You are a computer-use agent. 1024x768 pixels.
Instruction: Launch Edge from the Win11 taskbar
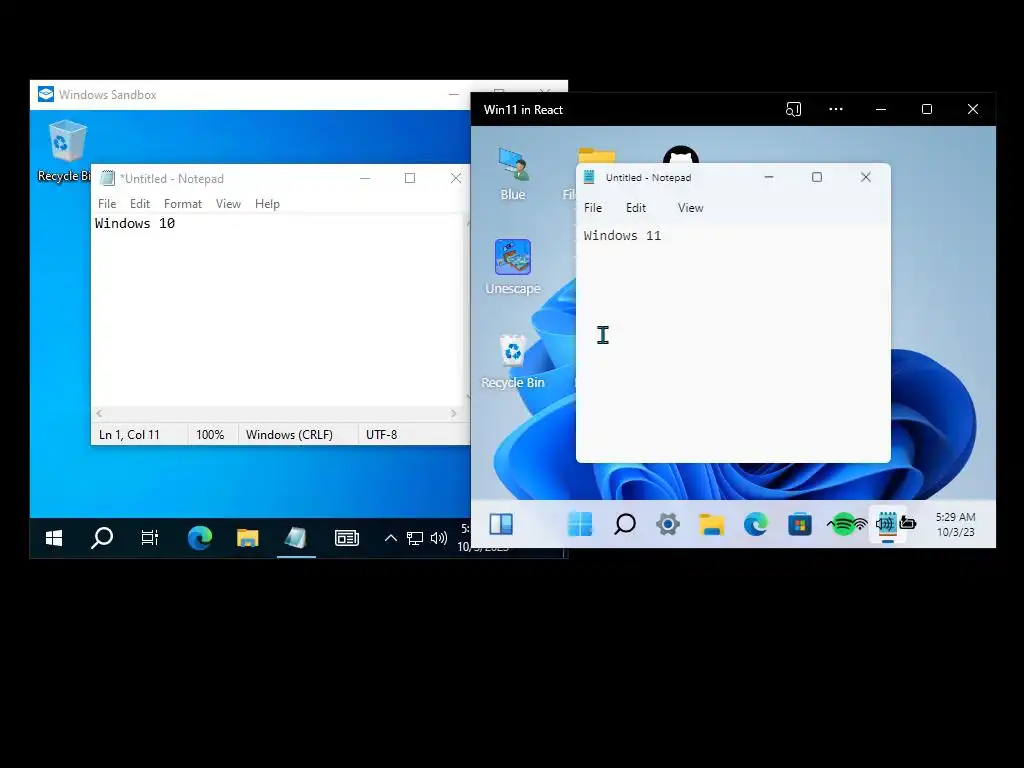756,524
